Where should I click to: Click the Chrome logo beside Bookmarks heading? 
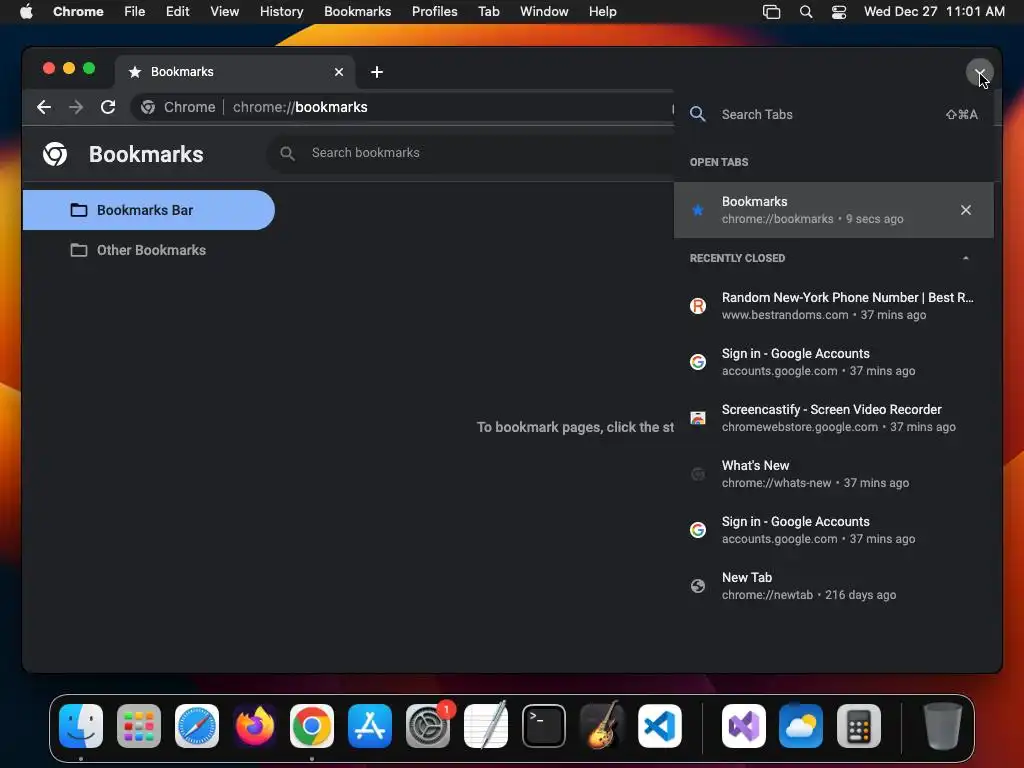click(x=55, y=154)
